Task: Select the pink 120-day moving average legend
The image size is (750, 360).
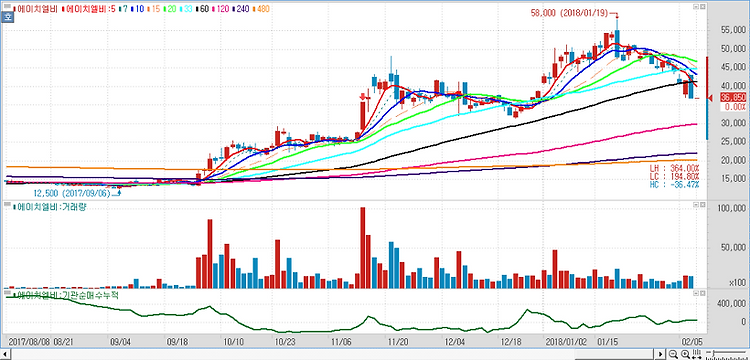Action: tap(221, 9)
